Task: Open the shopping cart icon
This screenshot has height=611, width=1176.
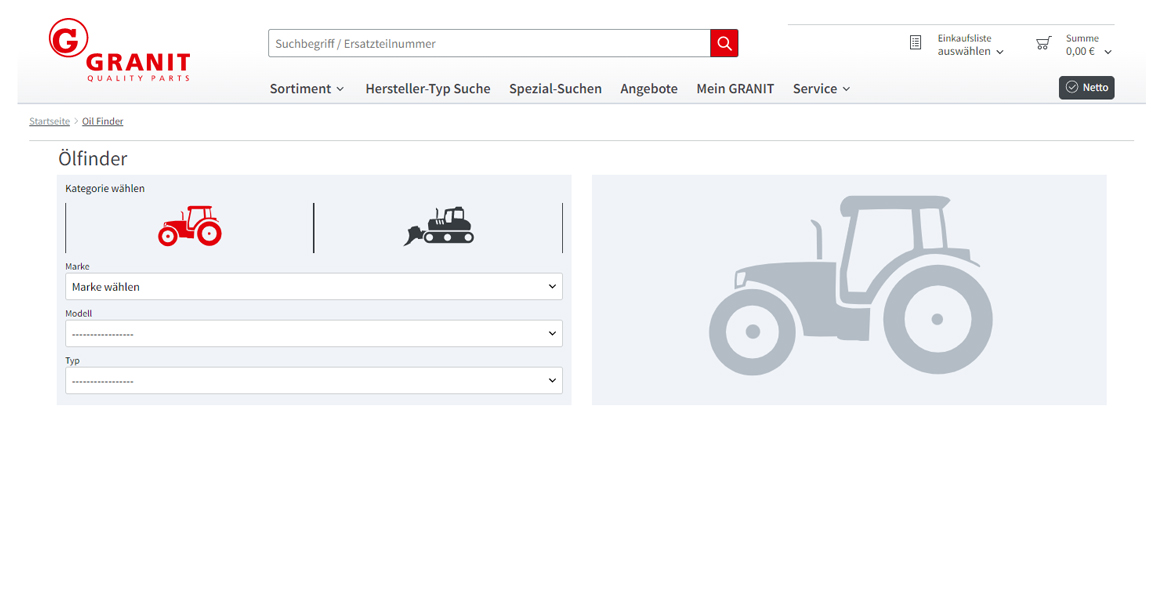Action: click(x=1043, y=43)
